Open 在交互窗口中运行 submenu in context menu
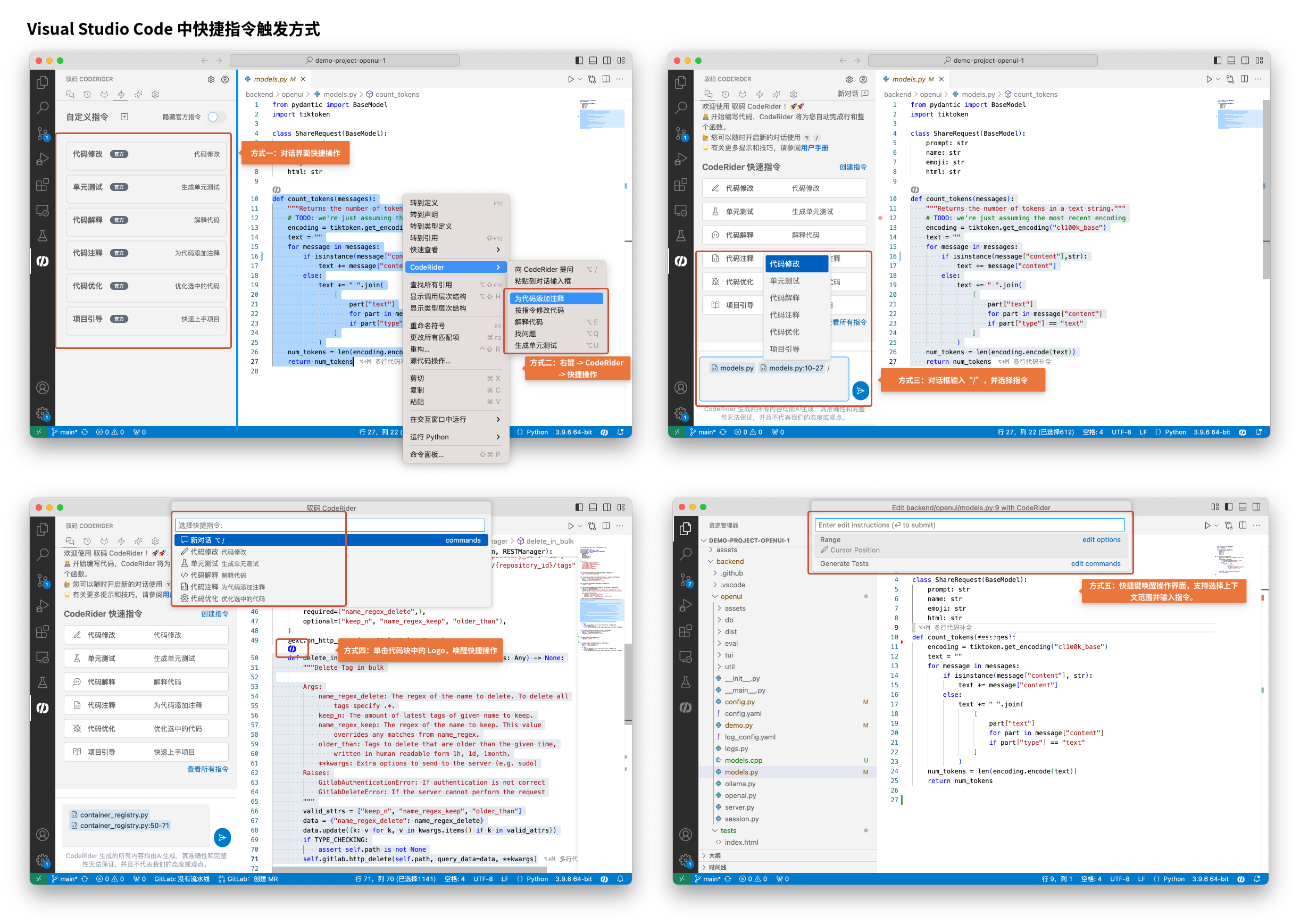 [455, 419]
